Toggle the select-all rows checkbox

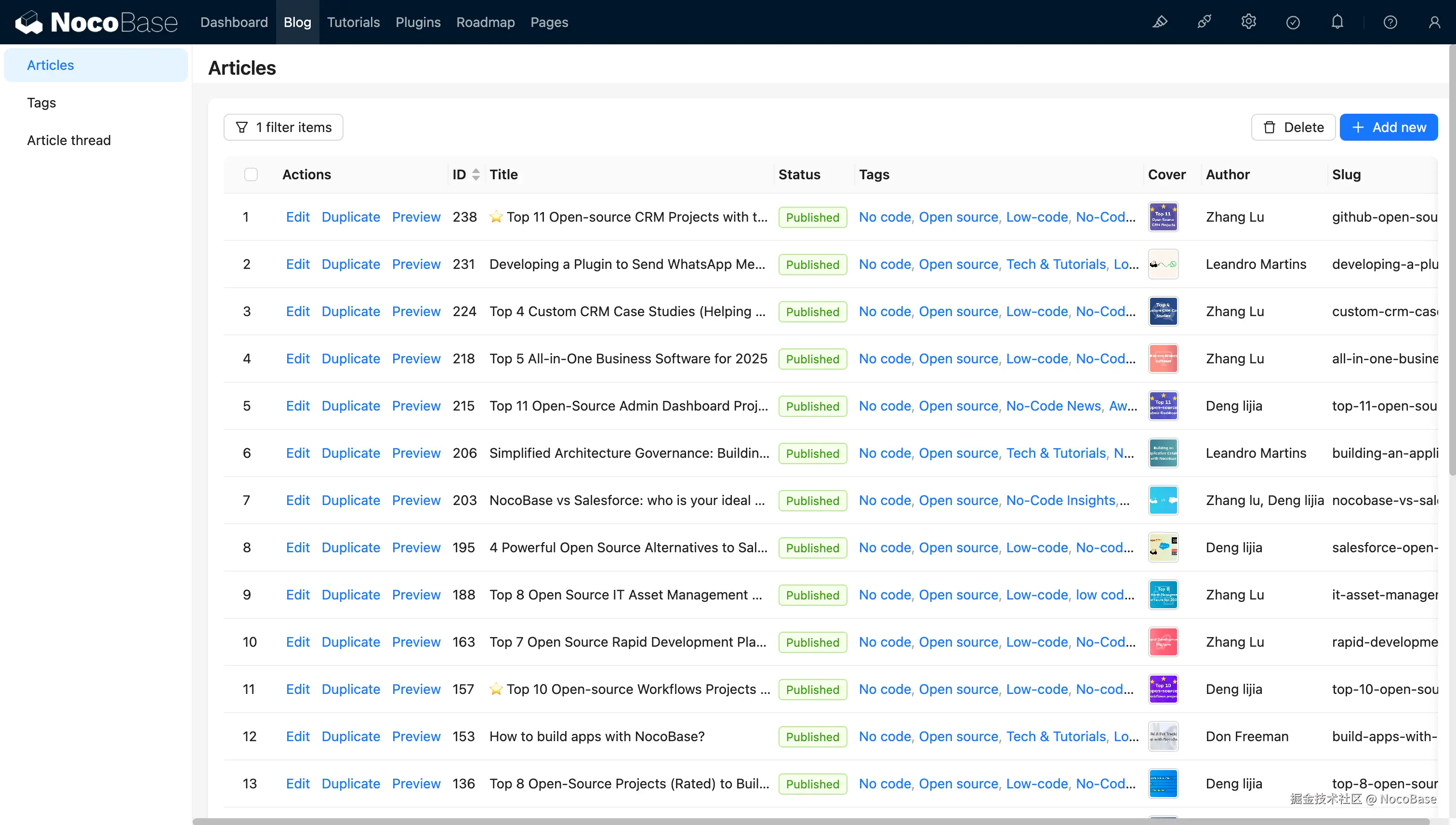(x=251, y=174)
